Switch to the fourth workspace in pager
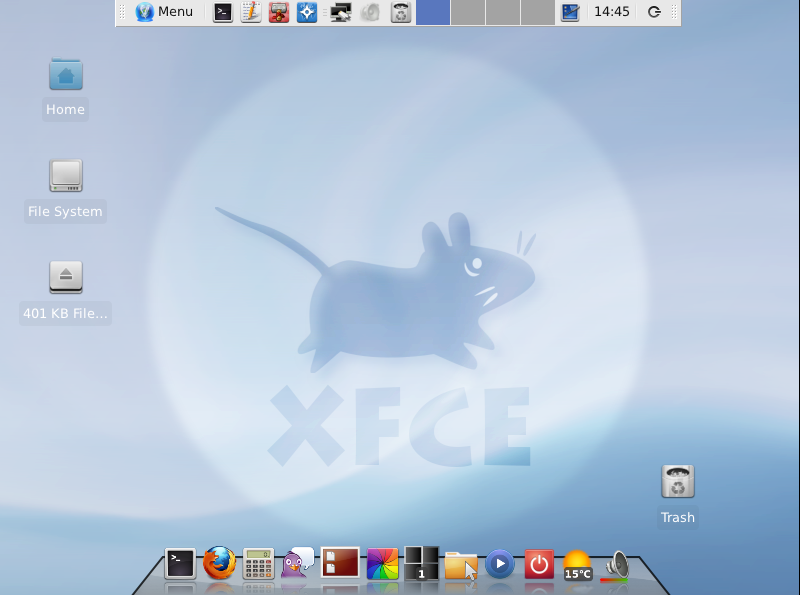 tap(538, 12)
